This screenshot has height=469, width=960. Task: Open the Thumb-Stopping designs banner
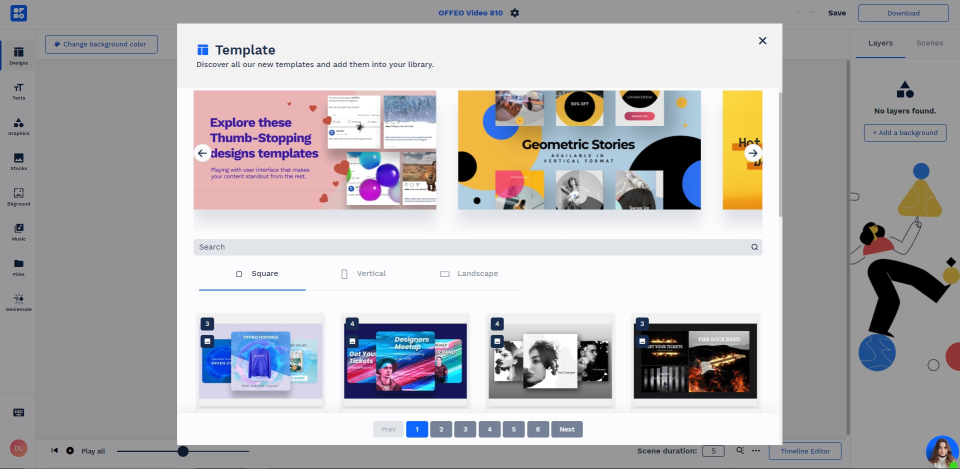pyautogui.click(x=315, y=150)
